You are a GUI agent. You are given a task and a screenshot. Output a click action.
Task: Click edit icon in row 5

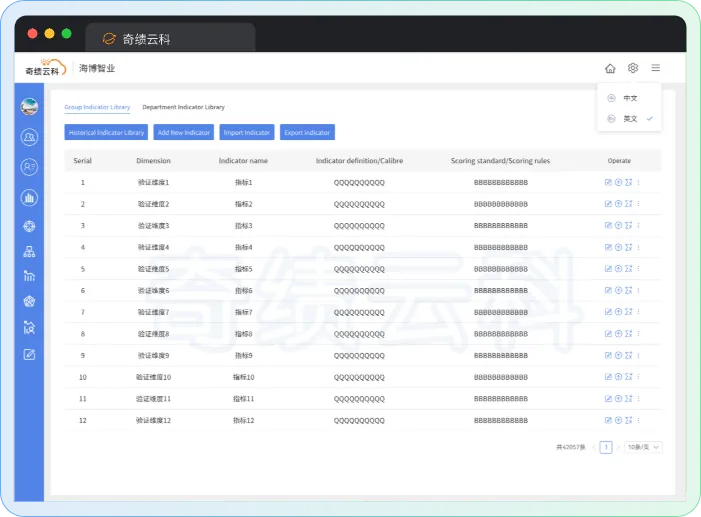tap(608, 268)
